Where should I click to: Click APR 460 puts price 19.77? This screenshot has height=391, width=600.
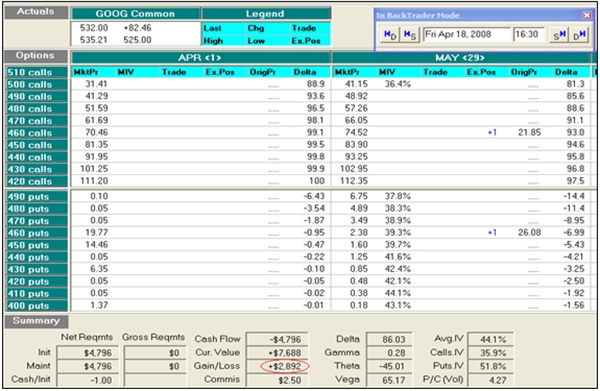pos(96,233)
